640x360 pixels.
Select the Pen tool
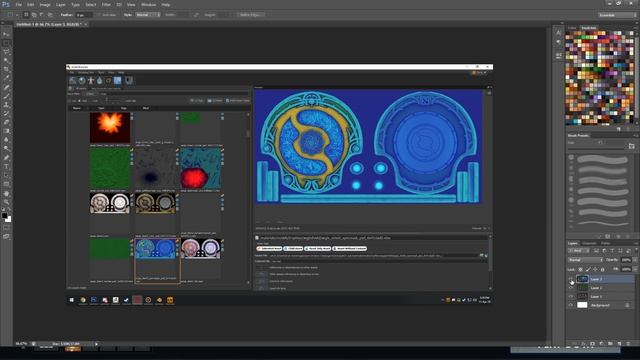coord(6,158)
